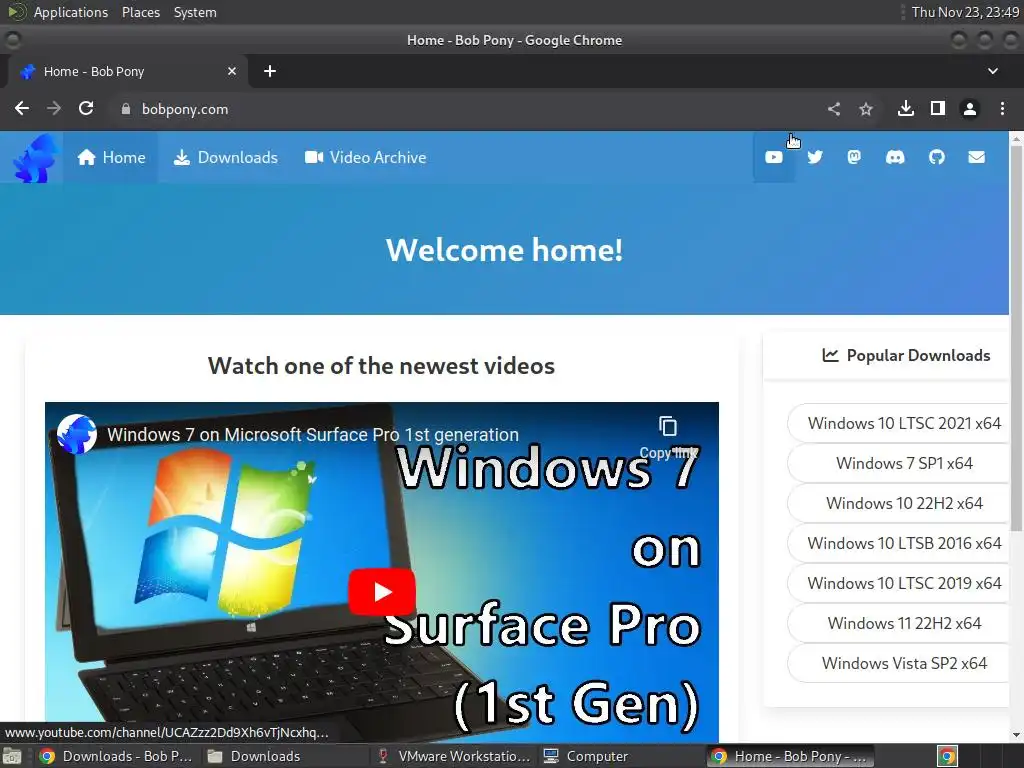Click the video channel avatar icon

(x=76, y=434)
